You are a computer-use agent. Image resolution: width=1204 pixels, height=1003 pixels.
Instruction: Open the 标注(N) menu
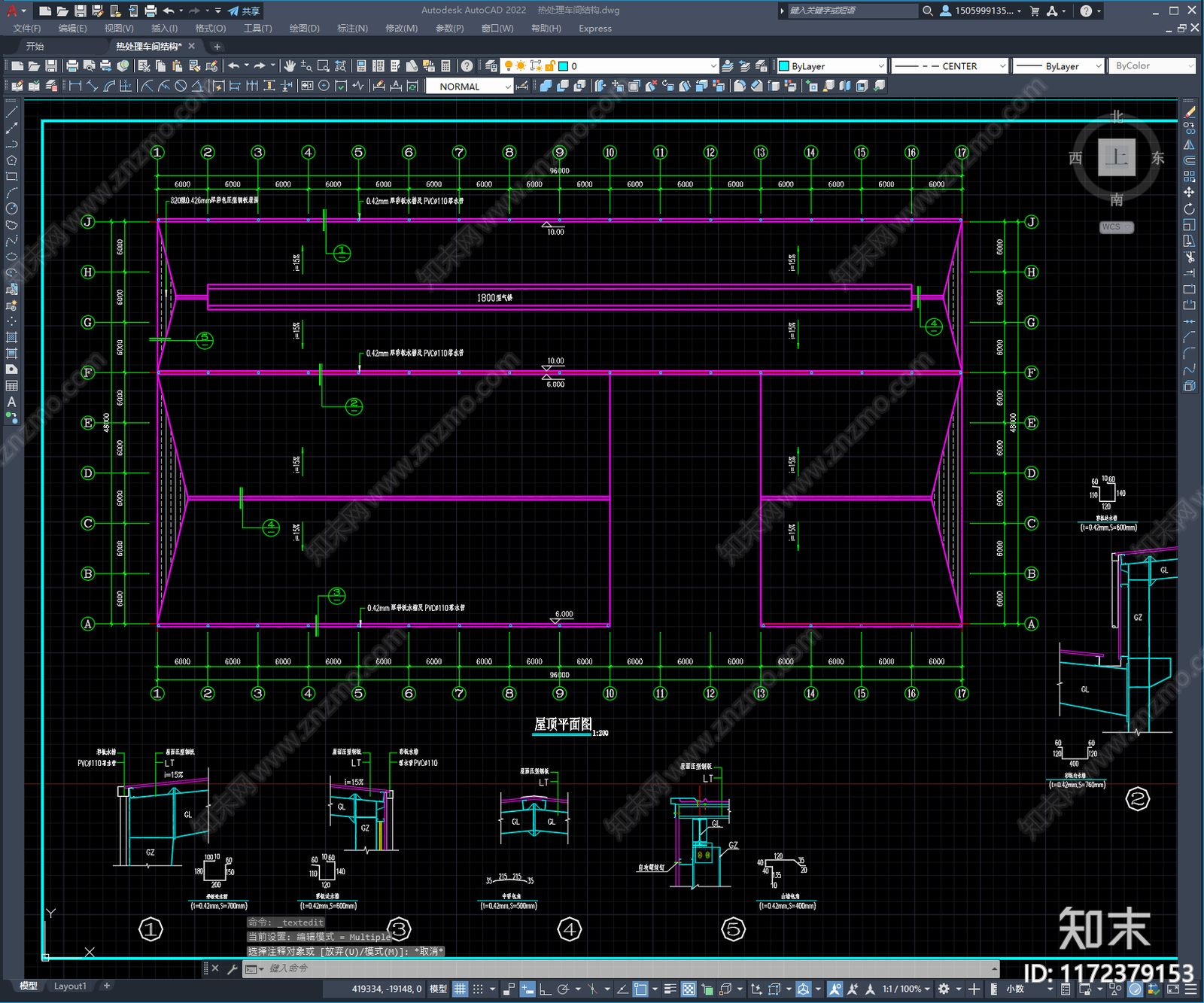[352, 29]
